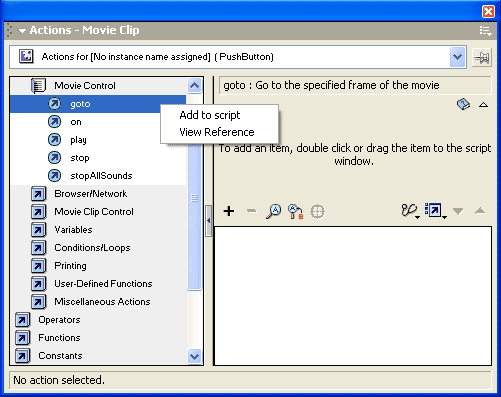Click the Movie Control book icon
The height and width of the screenshot is (397, 501).
38,86
